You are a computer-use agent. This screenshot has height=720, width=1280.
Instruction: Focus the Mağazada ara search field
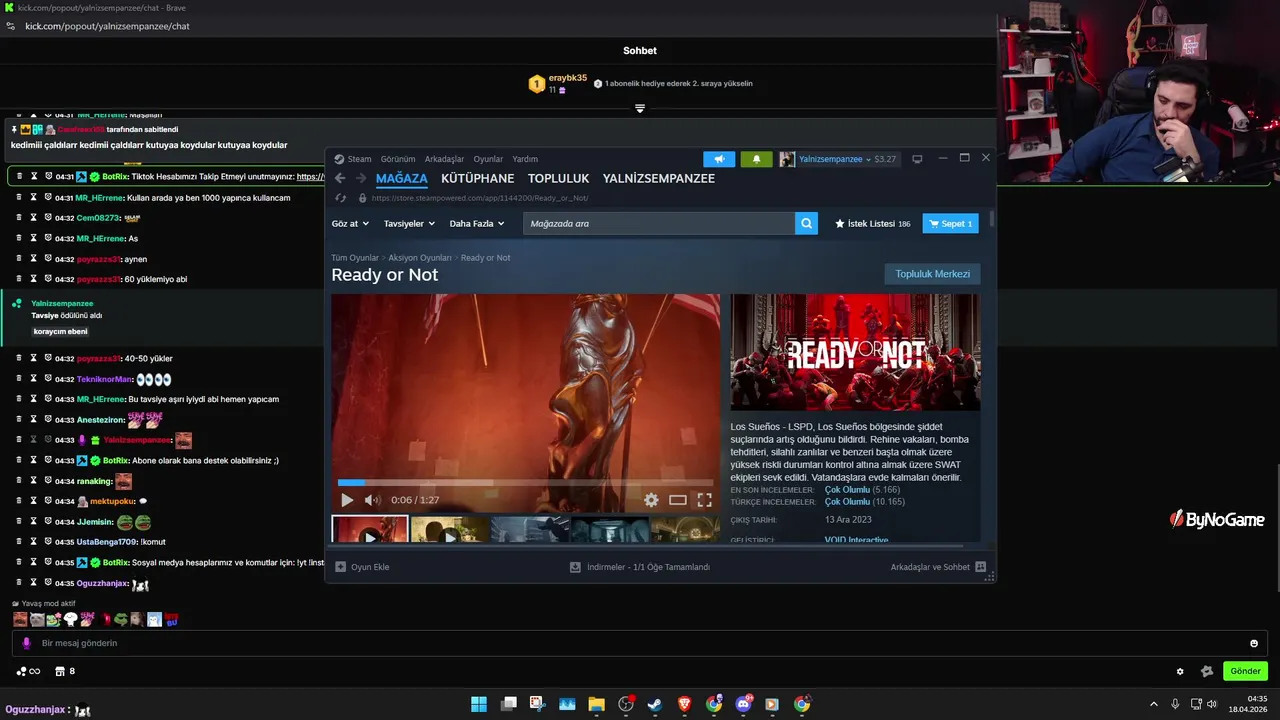tap(659, 224)
